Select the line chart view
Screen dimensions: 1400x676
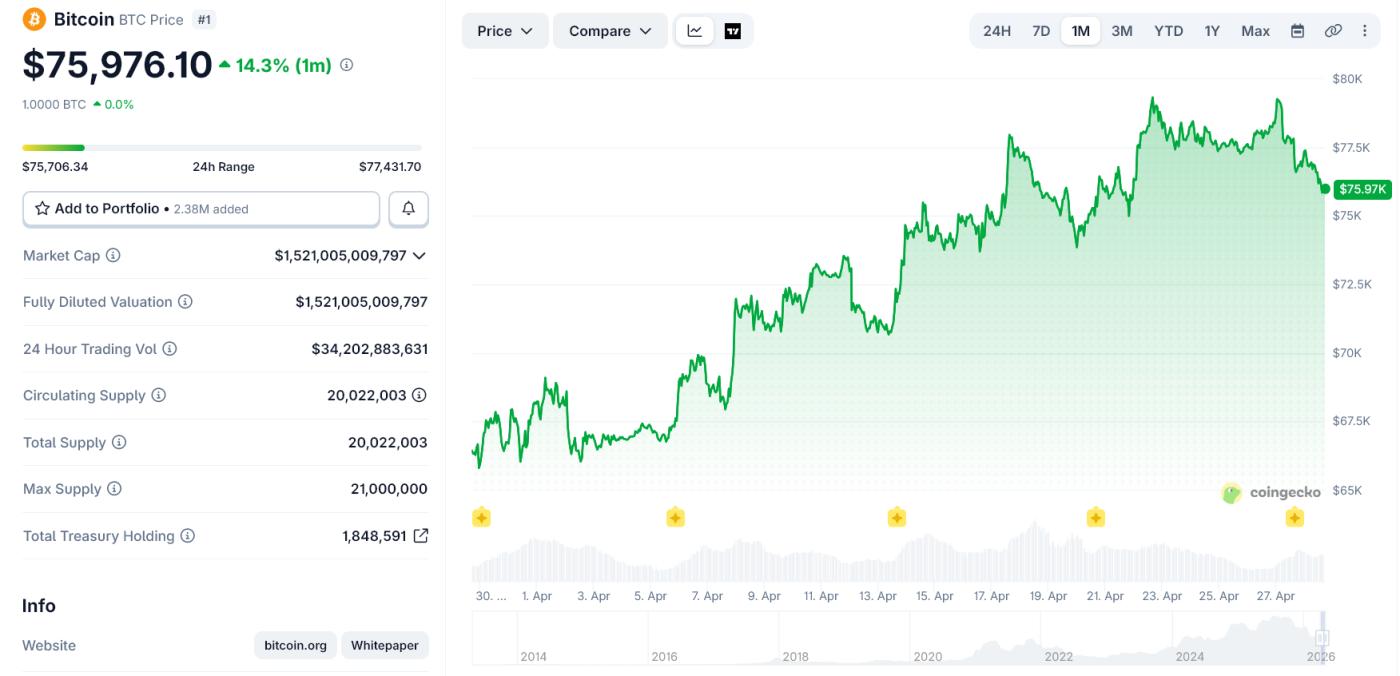point(695,31)
